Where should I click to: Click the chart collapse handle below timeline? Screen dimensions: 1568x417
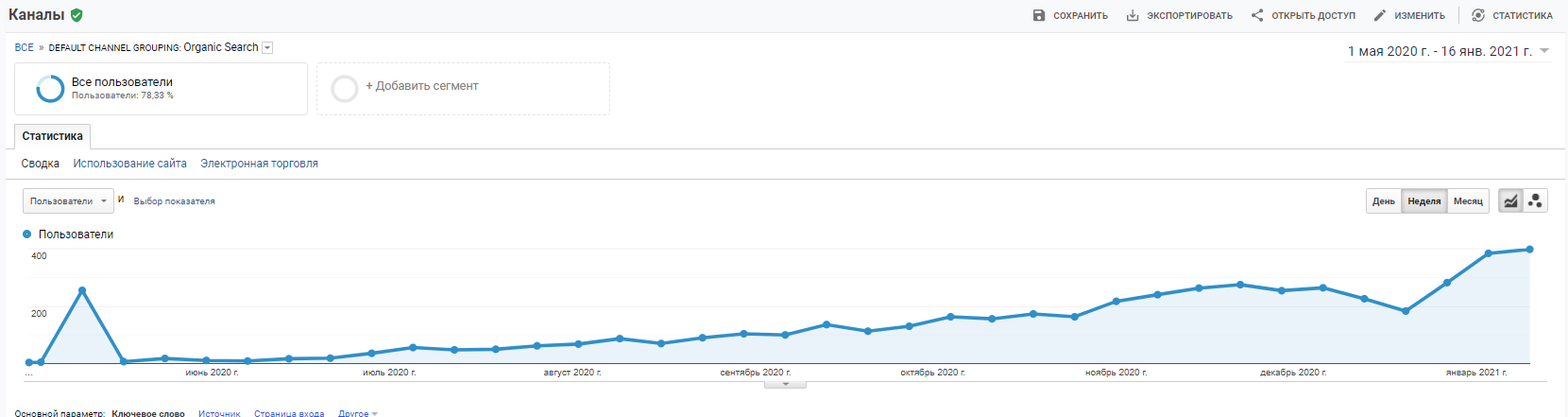[x=785, y=385]
